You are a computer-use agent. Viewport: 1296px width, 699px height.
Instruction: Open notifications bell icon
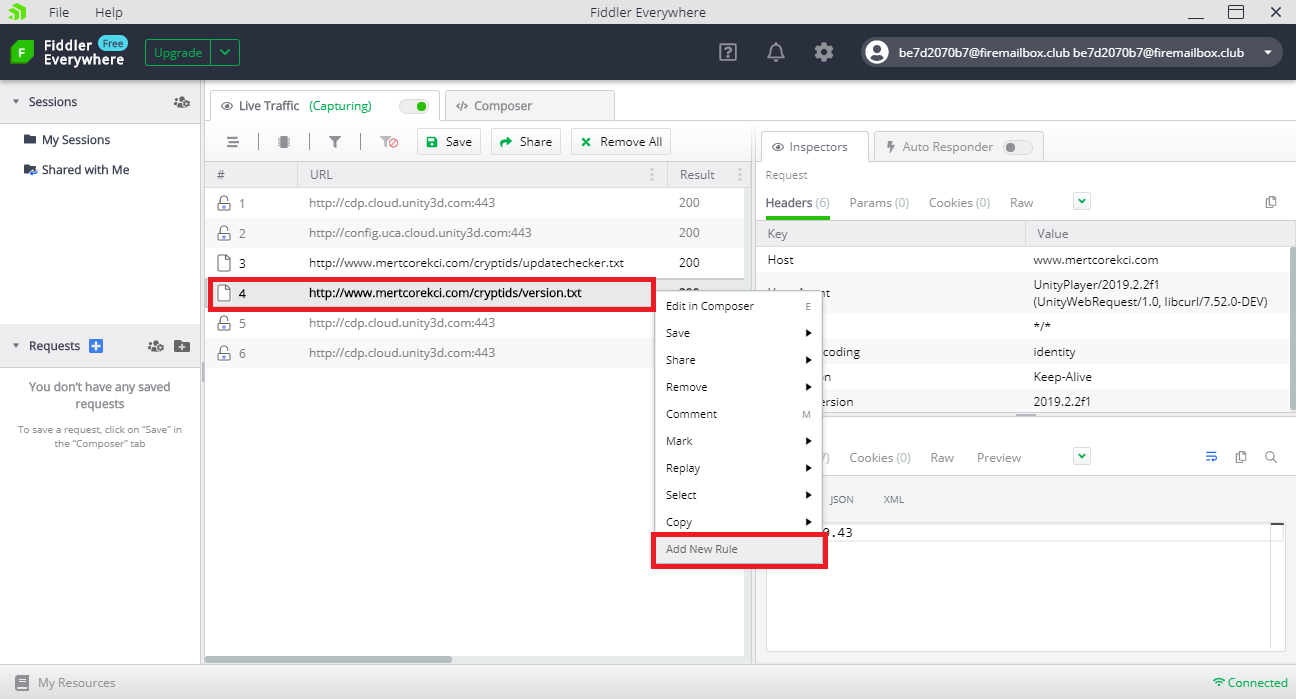tap(776, 52)
